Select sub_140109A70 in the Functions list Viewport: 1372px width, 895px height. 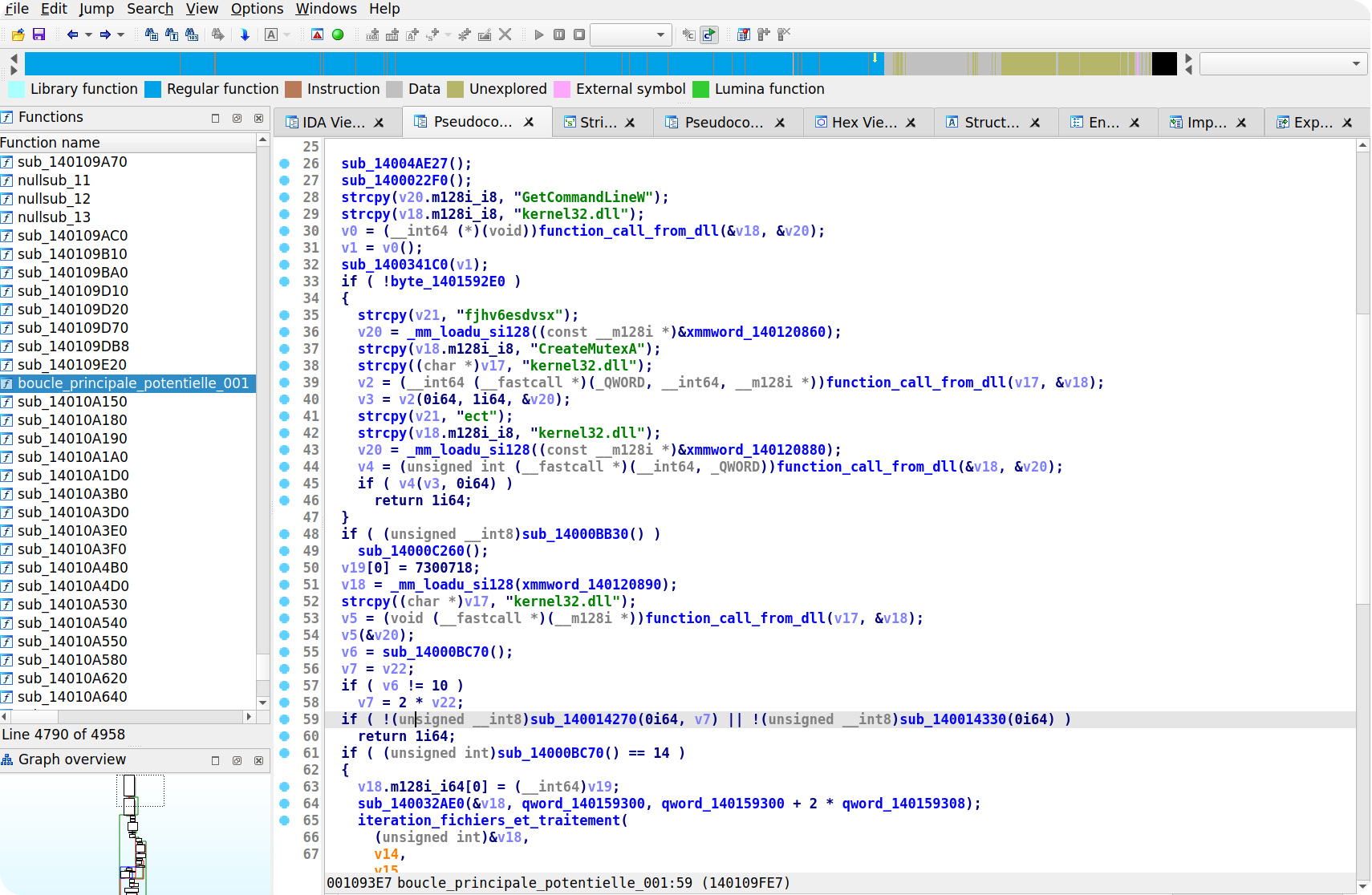click(x=128, y=162)
